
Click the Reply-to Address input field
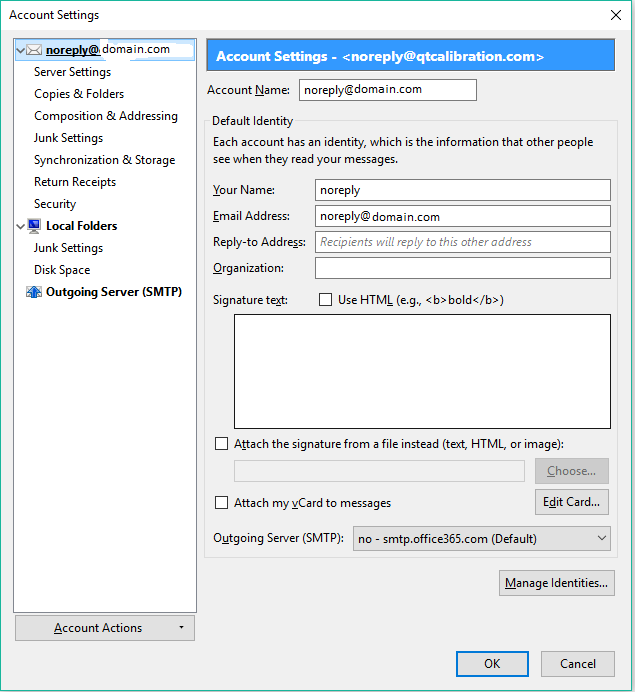click(x=462, y=242)
